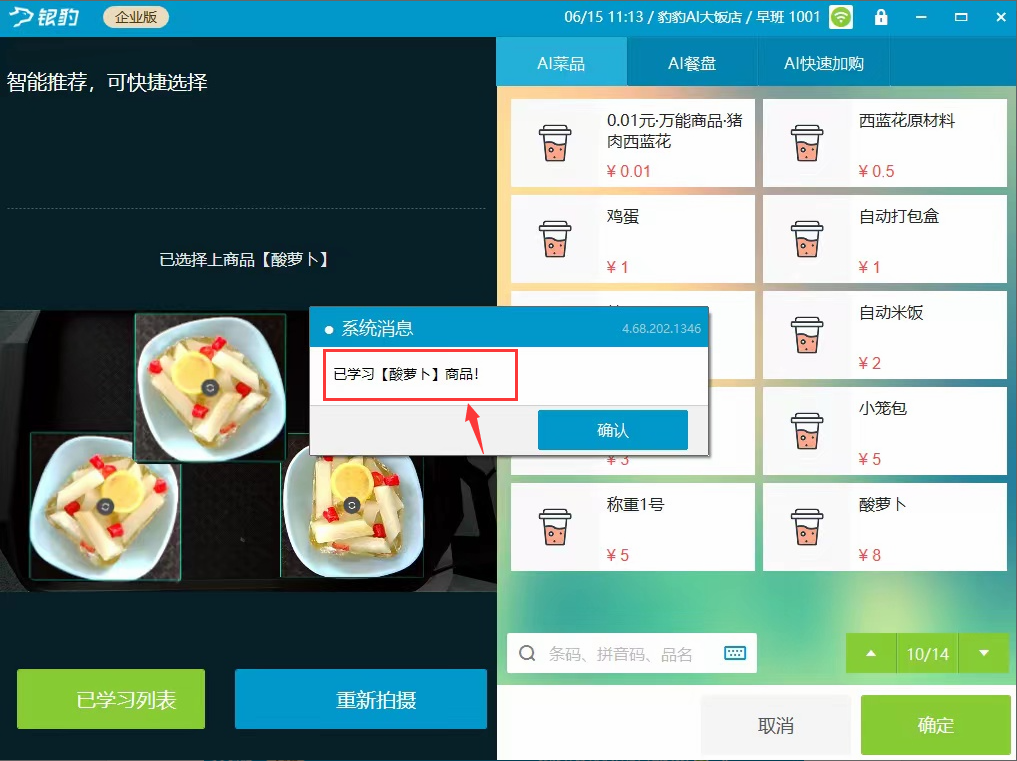Click the magnifier search icon
This screenshot has width=1017, height=761.
tap(527, 653)
